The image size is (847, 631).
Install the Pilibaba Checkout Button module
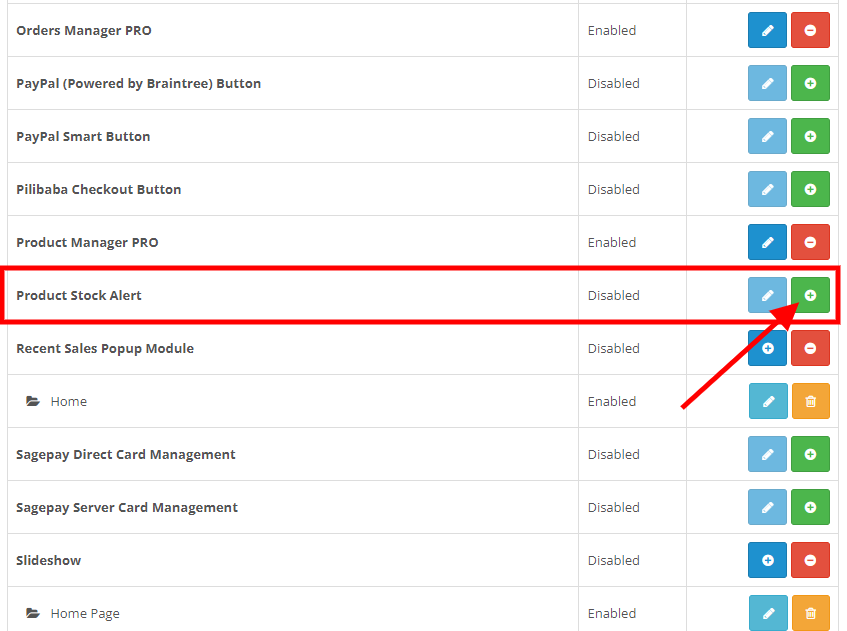(x=810, y=189)
